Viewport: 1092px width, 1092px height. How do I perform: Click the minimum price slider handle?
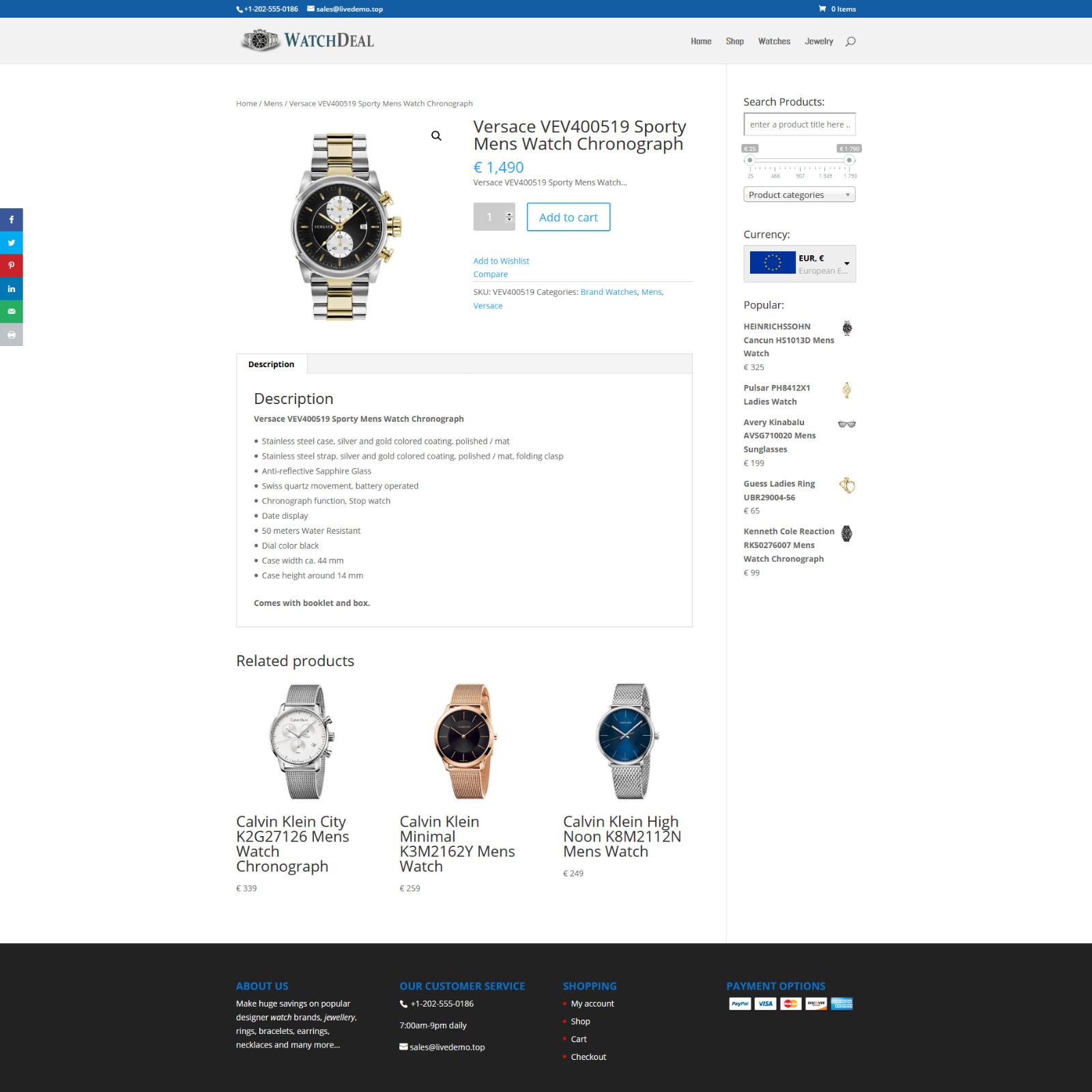click(x=750, y=160)
